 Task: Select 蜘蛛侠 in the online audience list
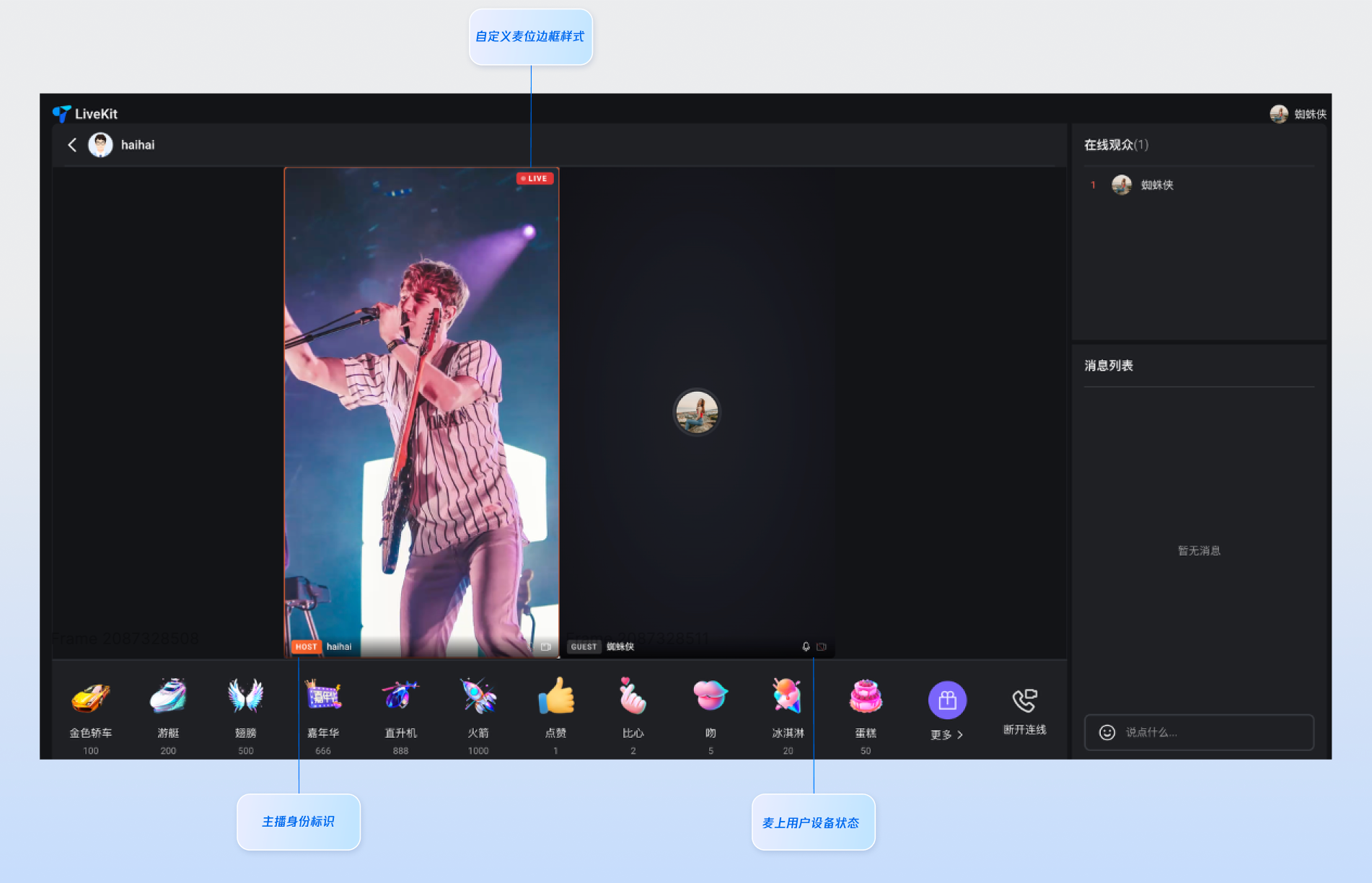(x=1199, y=185)
